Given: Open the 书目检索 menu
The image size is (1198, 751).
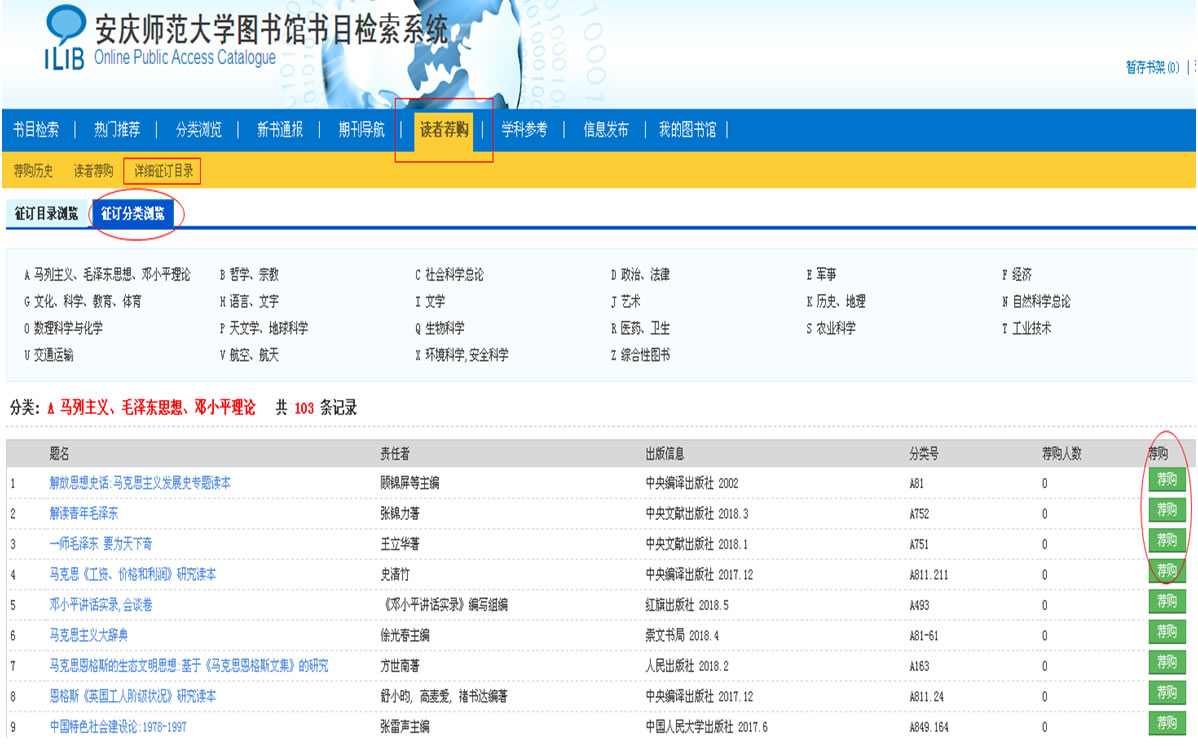Looking at the screenshot, I should (36, 129).
